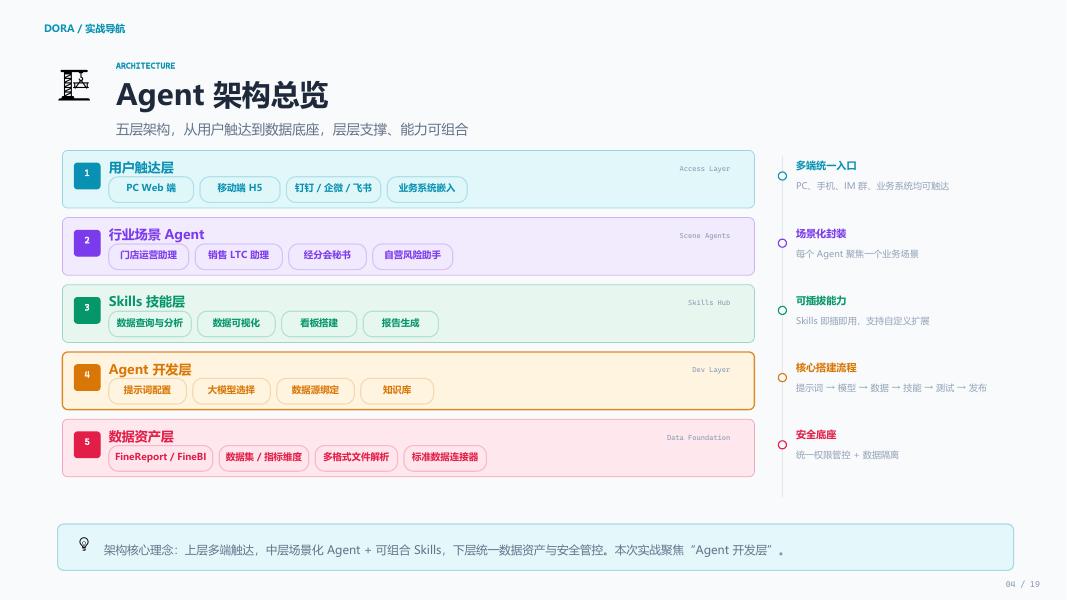Click the PC Web 端 pill
This screenshot has width=1067, height=600.
[x=151, y=188]
